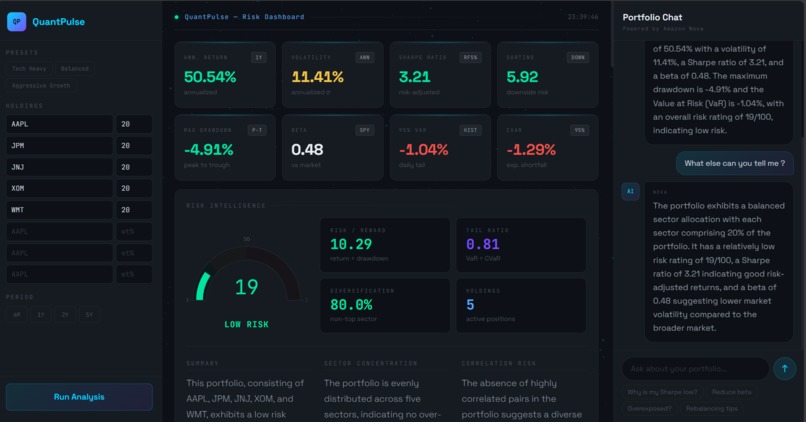Click the 50.54% annualized return value
The width and height of the screenshot is (806, 422).
(210, 77)
